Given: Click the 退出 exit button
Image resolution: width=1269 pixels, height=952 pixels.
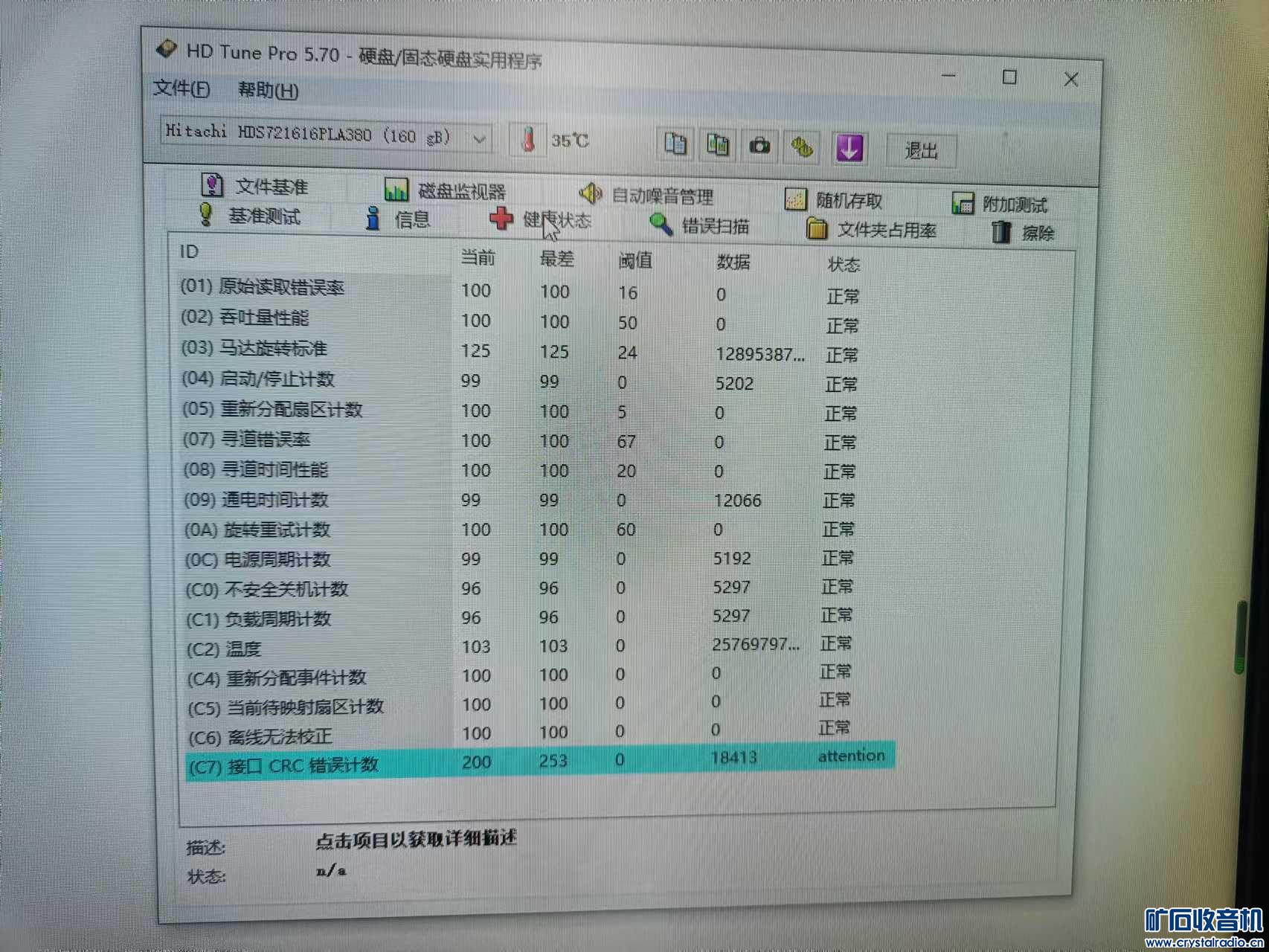Looking at the screenshot, I should [x=921, y=150].
